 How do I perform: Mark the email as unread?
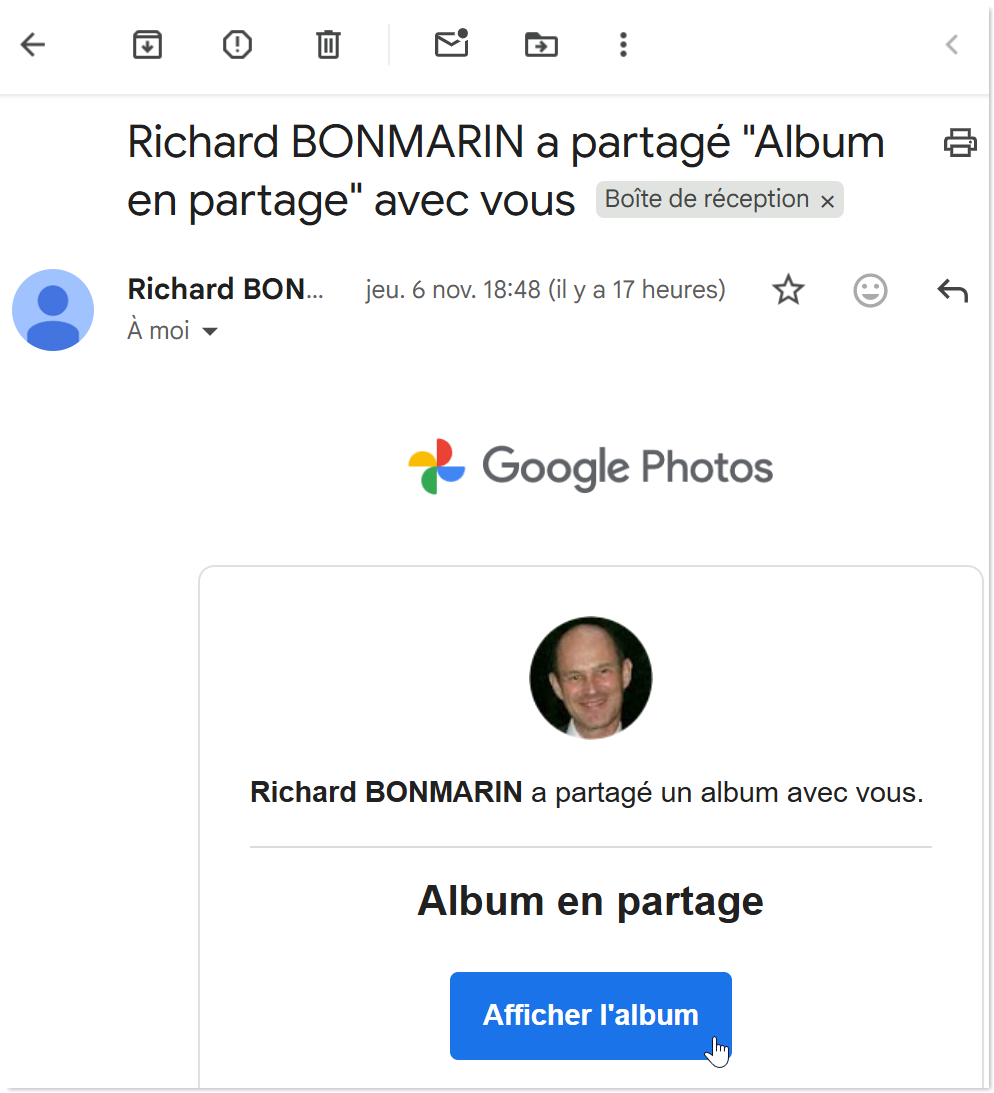click(x=451, y=44)
